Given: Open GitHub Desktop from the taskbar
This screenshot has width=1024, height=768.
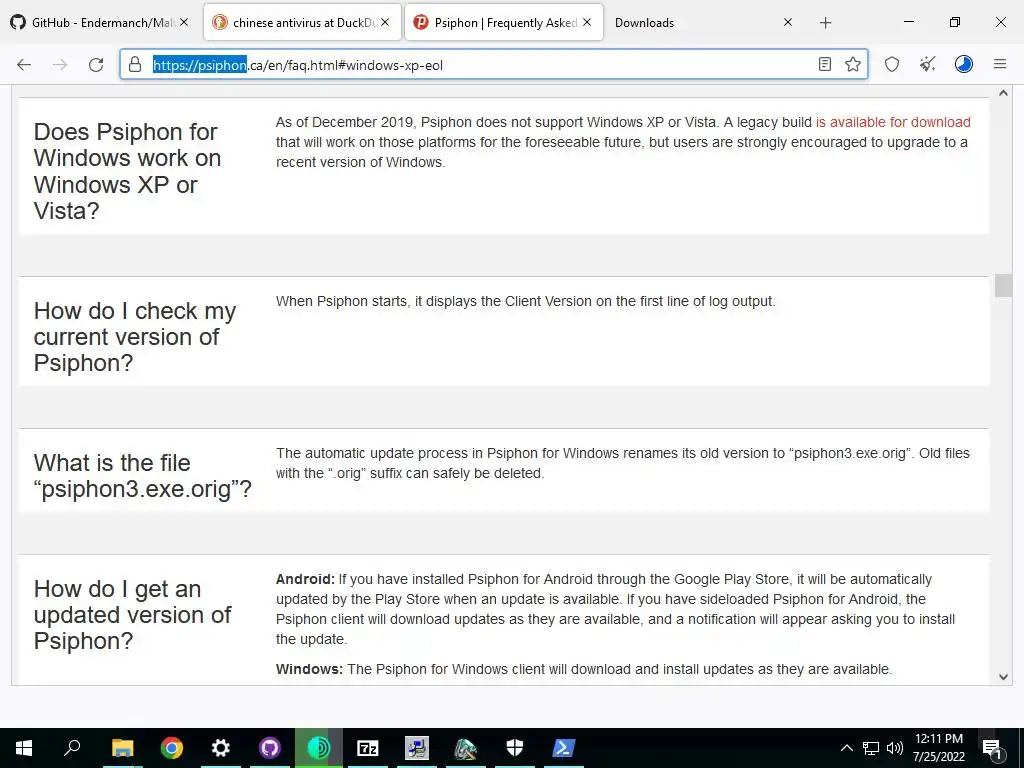Looking at the screenshot, I should pos(270,748).
